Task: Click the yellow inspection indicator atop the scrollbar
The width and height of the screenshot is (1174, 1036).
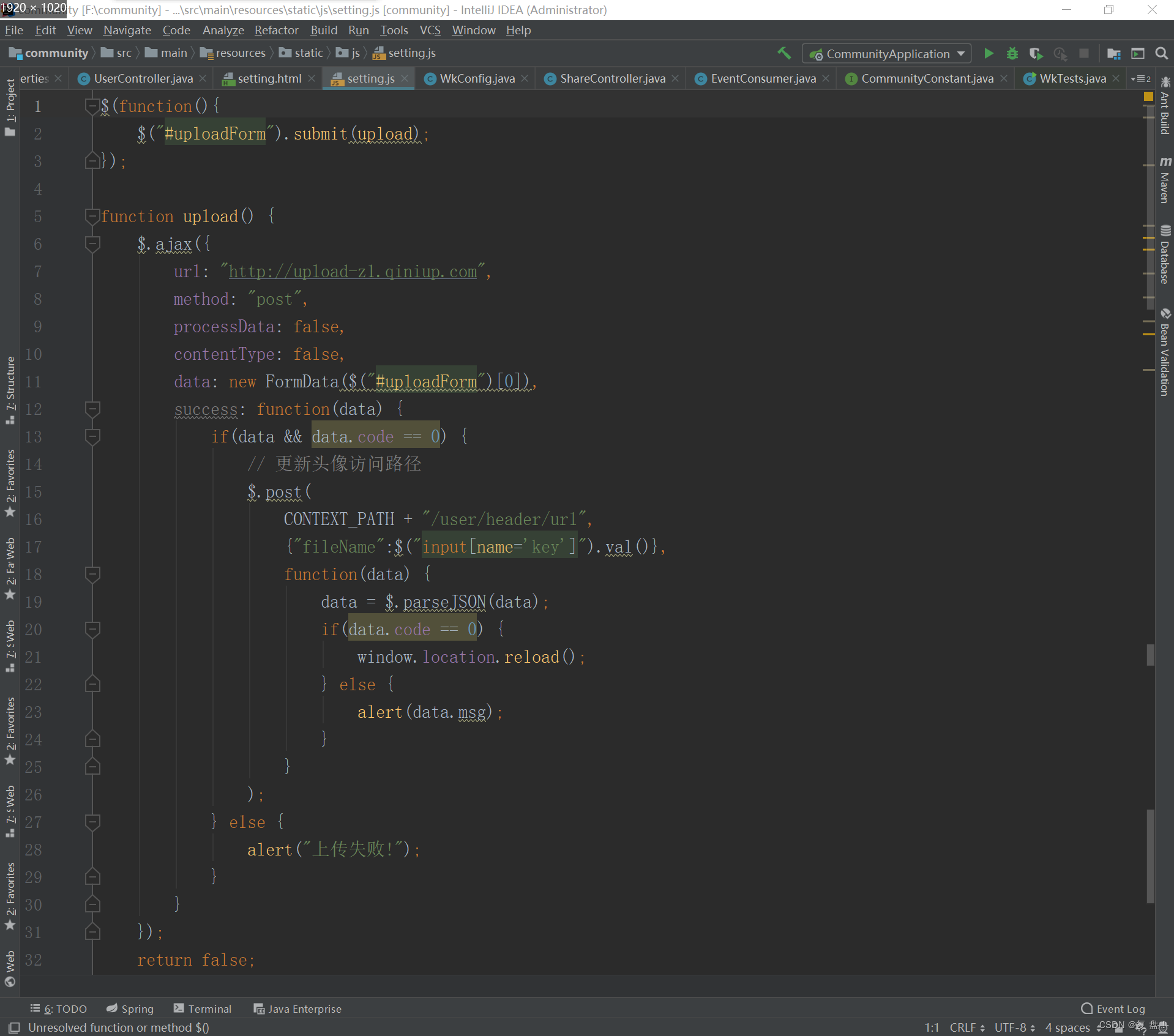Action: point(1148,97)
